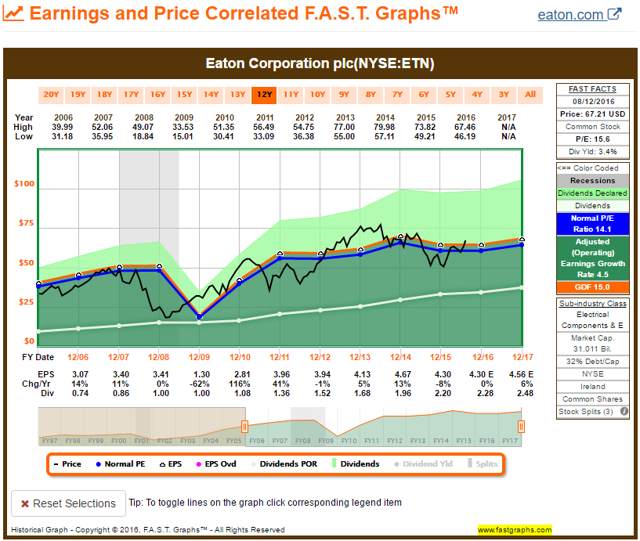Click the 12/09 FY date label
This screenshot has width=640, height=541.
point(199,357)
